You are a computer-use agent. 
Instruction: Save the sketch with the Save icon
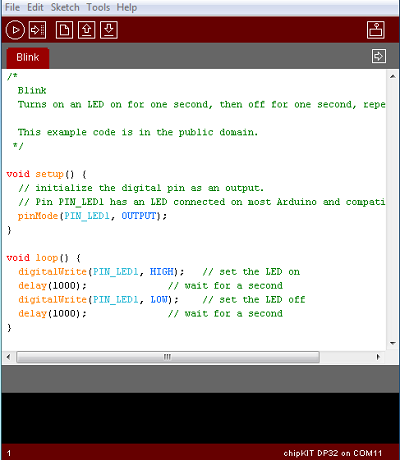pyautogui.click(x=109, y=30)
